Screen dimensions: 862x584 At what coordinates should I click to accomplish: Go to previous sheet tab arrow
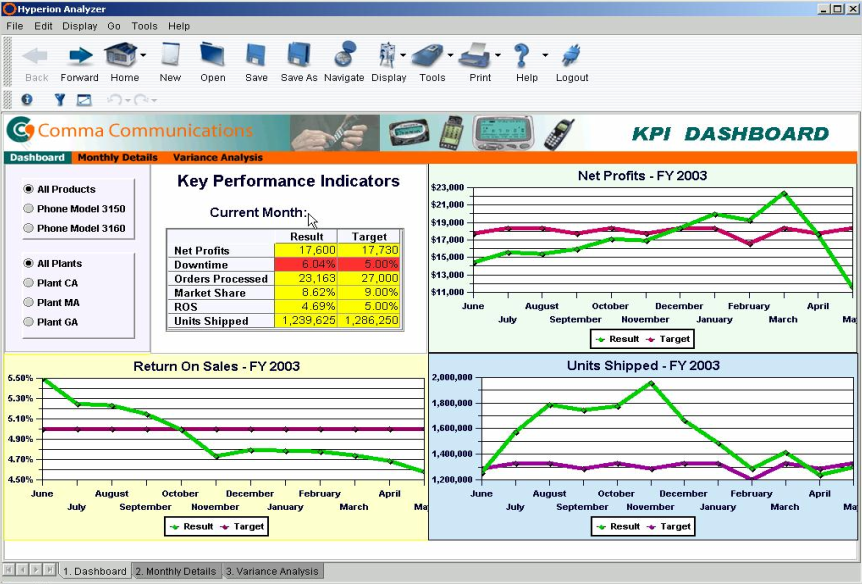[x=23, y=570]
